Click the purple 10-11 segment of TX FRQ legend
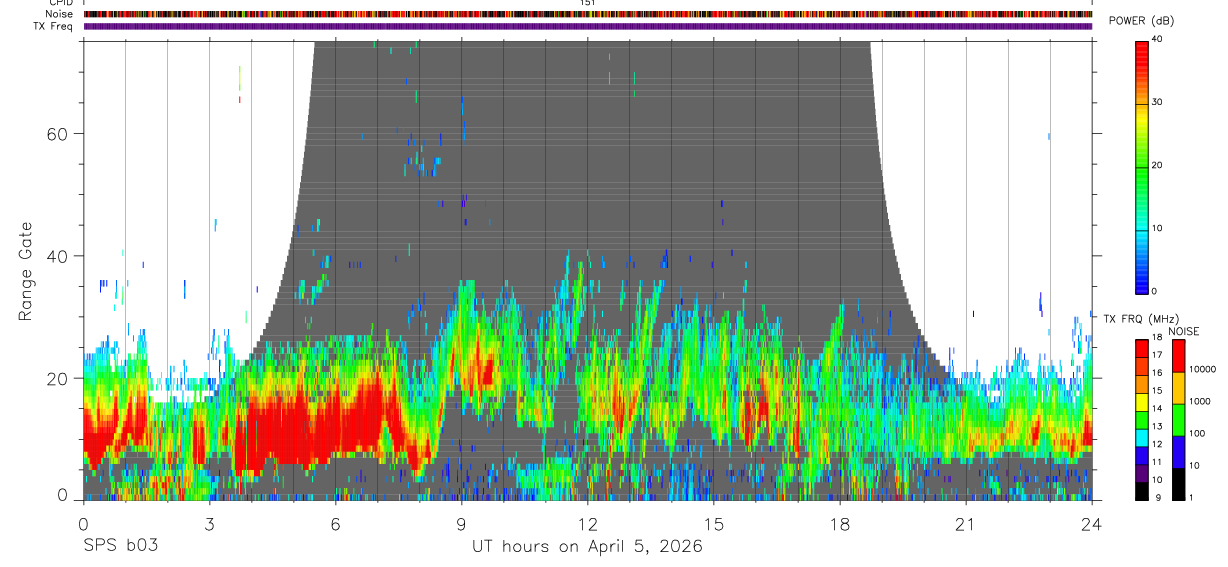Image resolution: width=1228 pixels, height=567 pixels. click(1142, 472)
